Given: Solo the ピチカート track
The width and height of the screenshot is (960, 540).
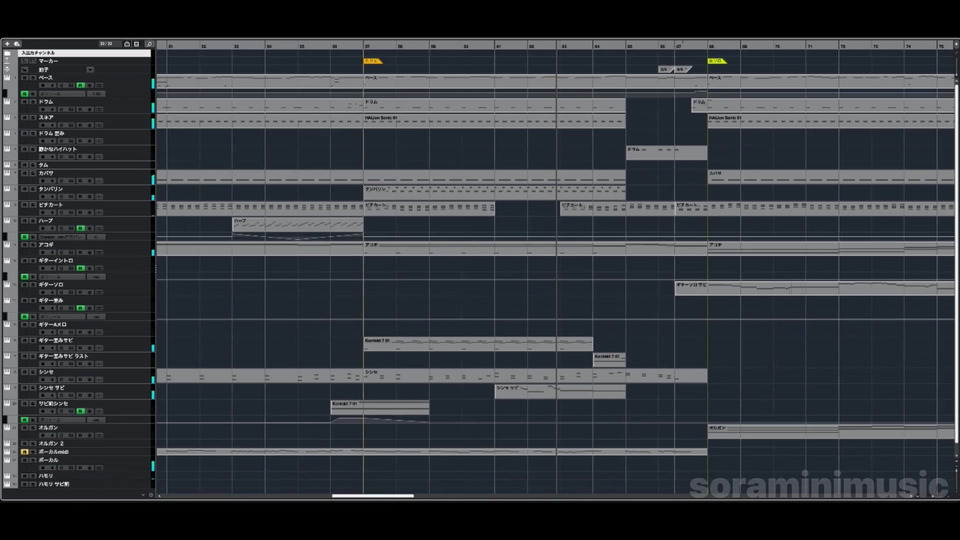Looking at the screenshot, I should coord(32,205).
